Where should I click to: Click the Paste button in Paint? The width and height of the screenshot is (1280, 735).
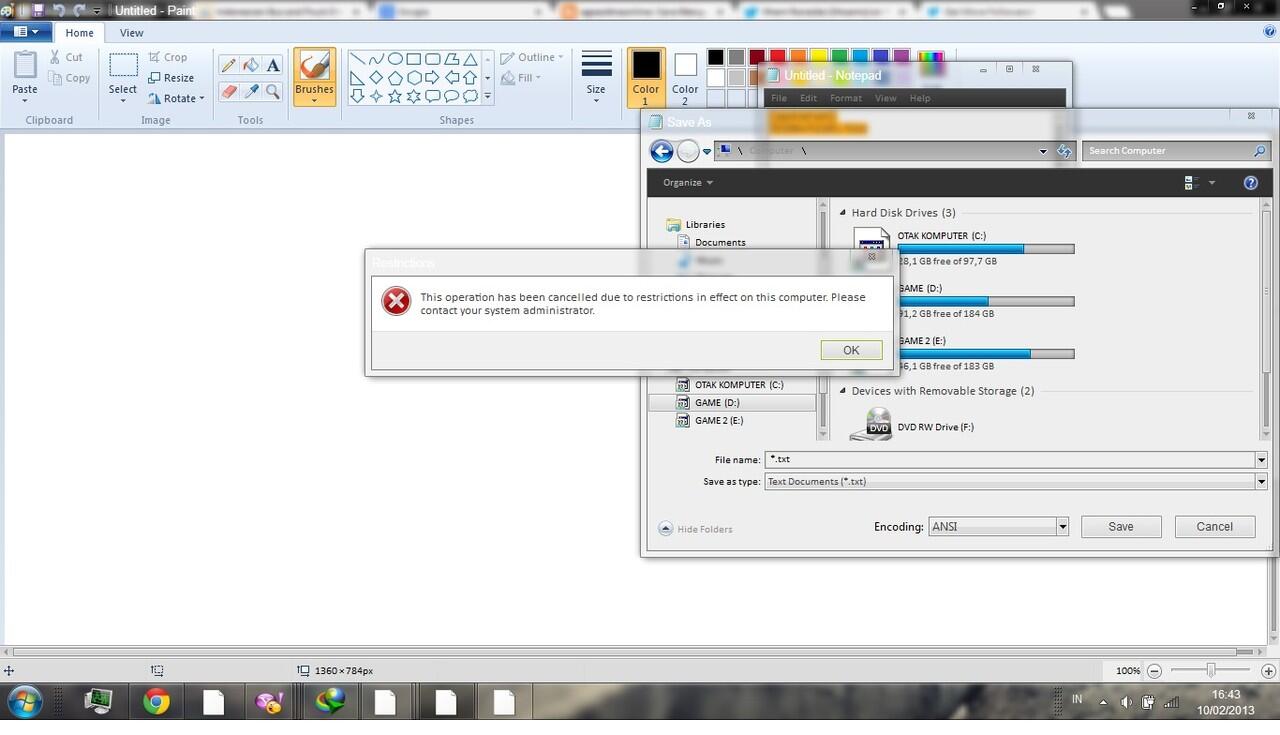tap(25, 75)
